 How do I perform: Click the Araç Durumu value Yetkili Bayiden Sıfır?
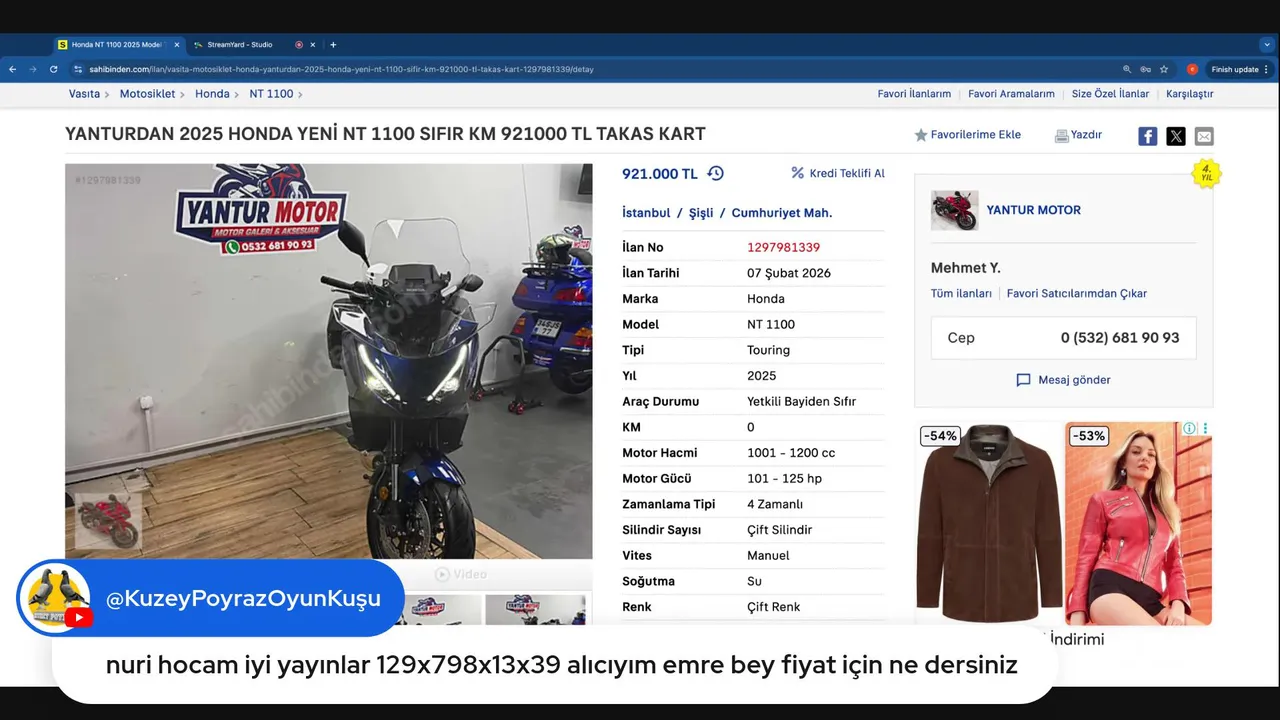point(802,402)
